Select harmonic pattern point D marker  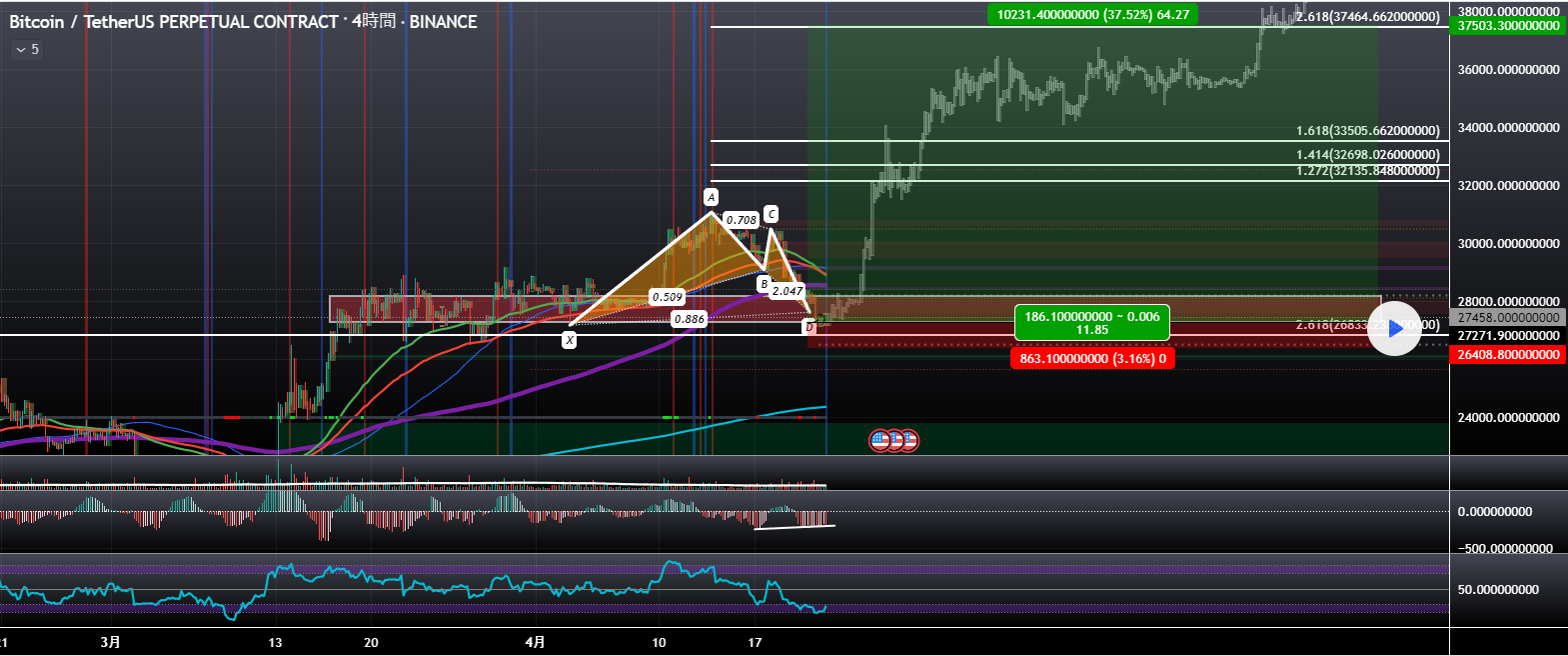pyautogui.click(x=809, y=327)
